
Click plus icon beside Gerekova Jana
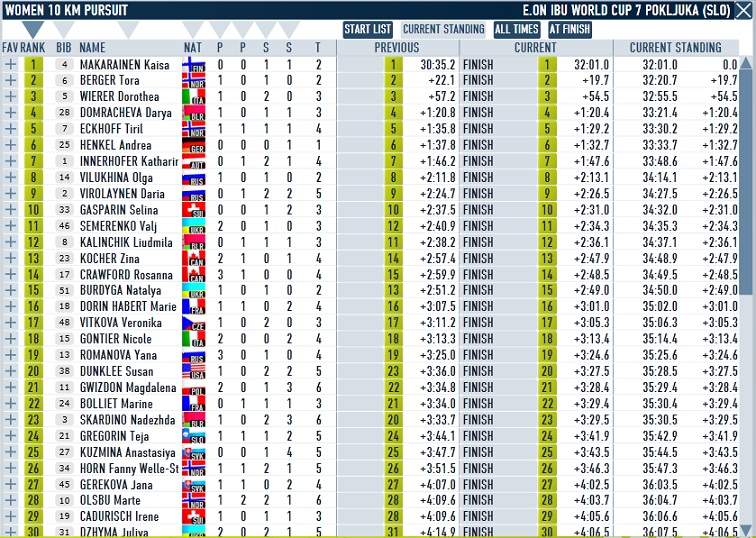pyautogui.click(x=10, y=484)
